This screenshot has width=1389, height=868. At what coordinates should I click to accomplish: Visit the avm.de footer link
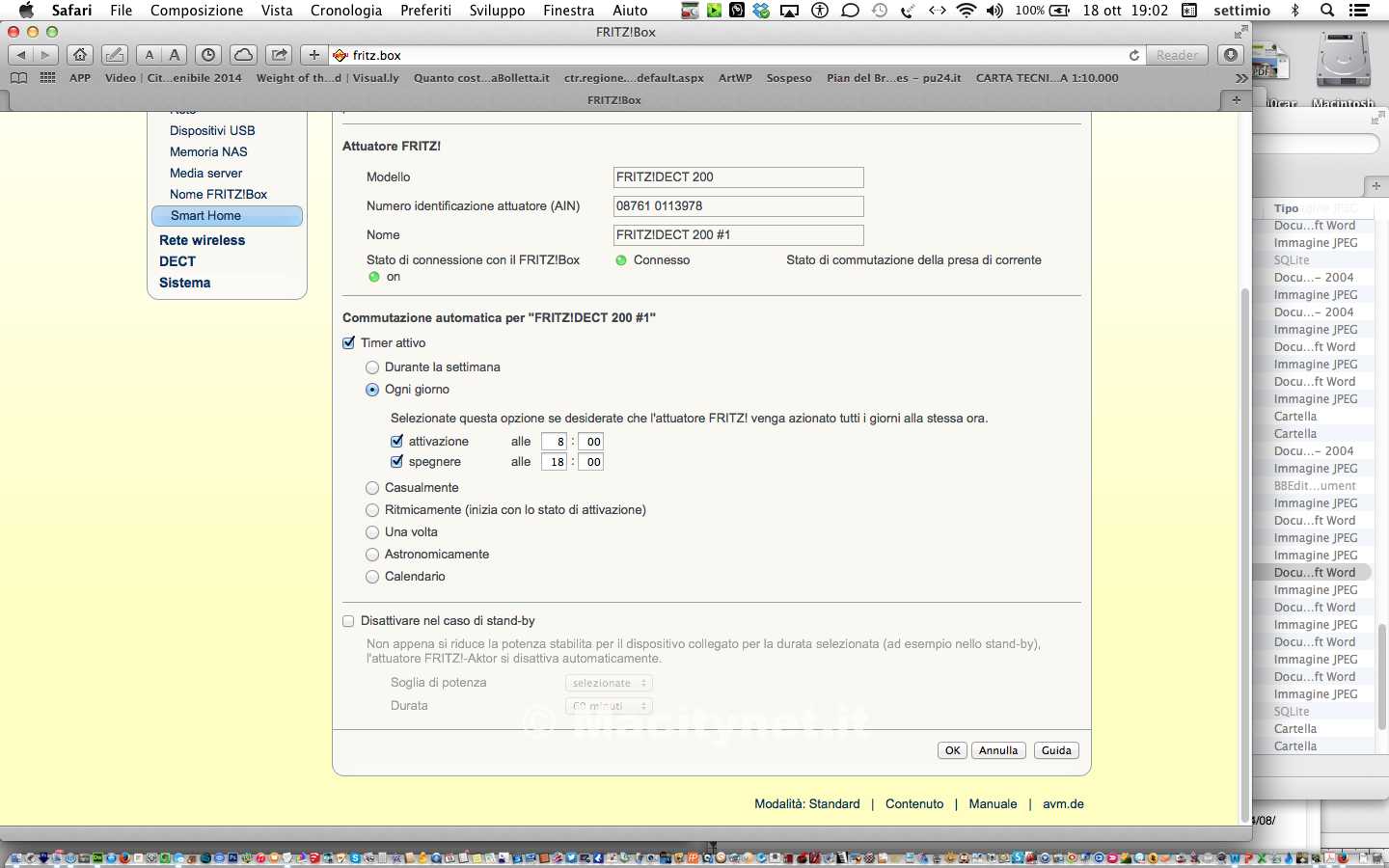(x=1063, y=803)
